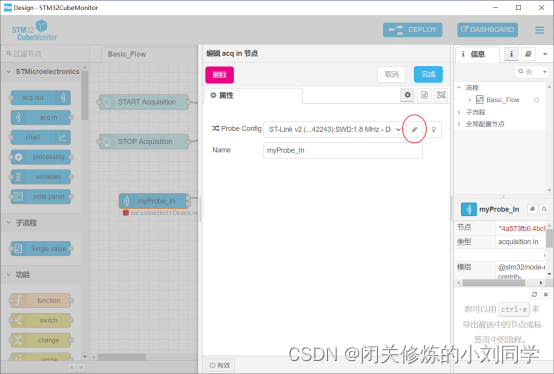The height and width of the screenshot is (374, 554).
Task: Edit the Probe Config with pencil icon
Action: (414, 129)
